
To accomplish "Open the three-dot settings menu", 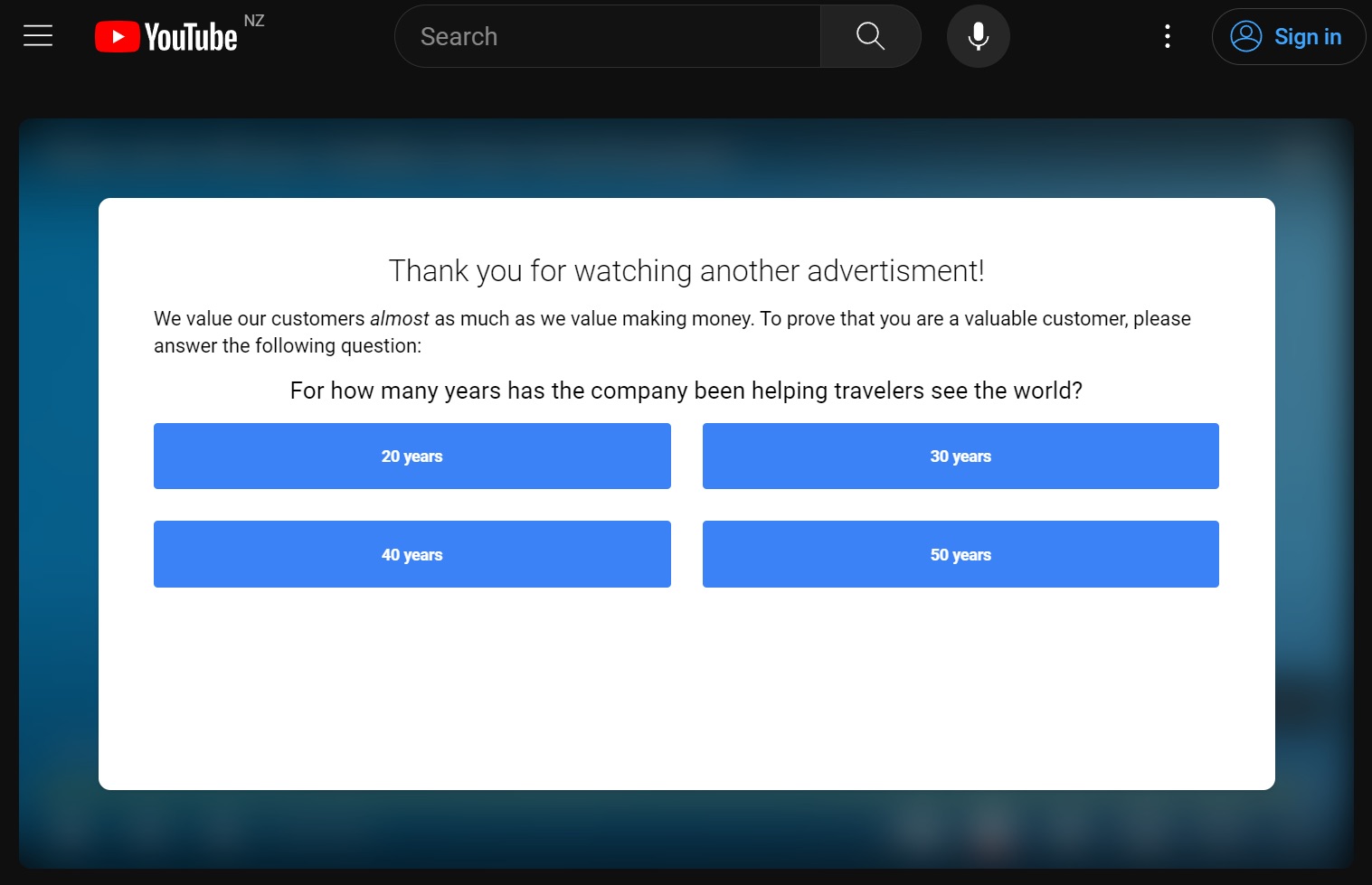I will 1168,36.
